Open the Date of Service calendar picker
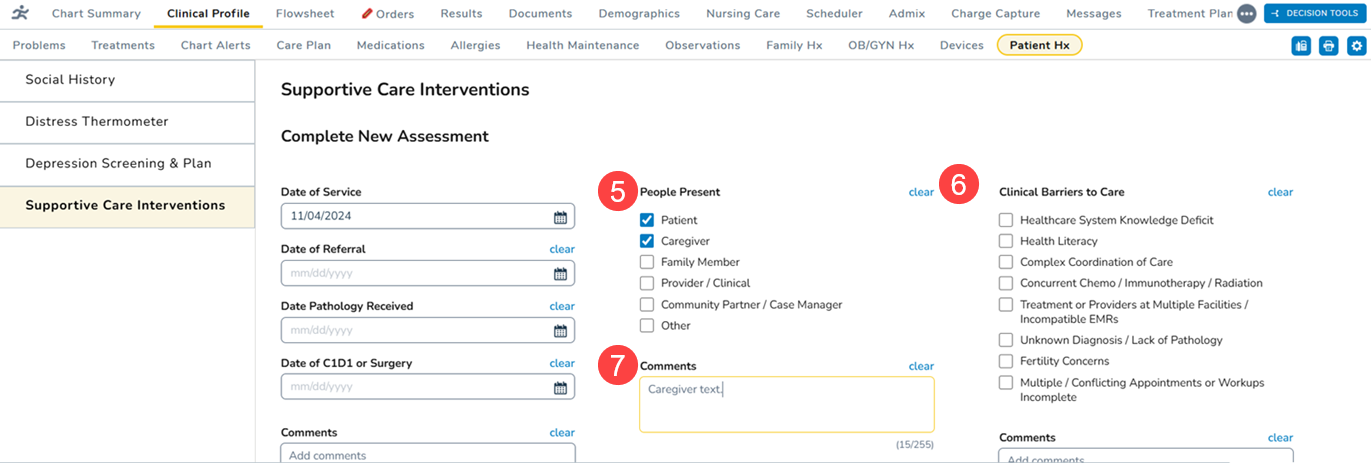1371x463 pixels. [561, 216]
